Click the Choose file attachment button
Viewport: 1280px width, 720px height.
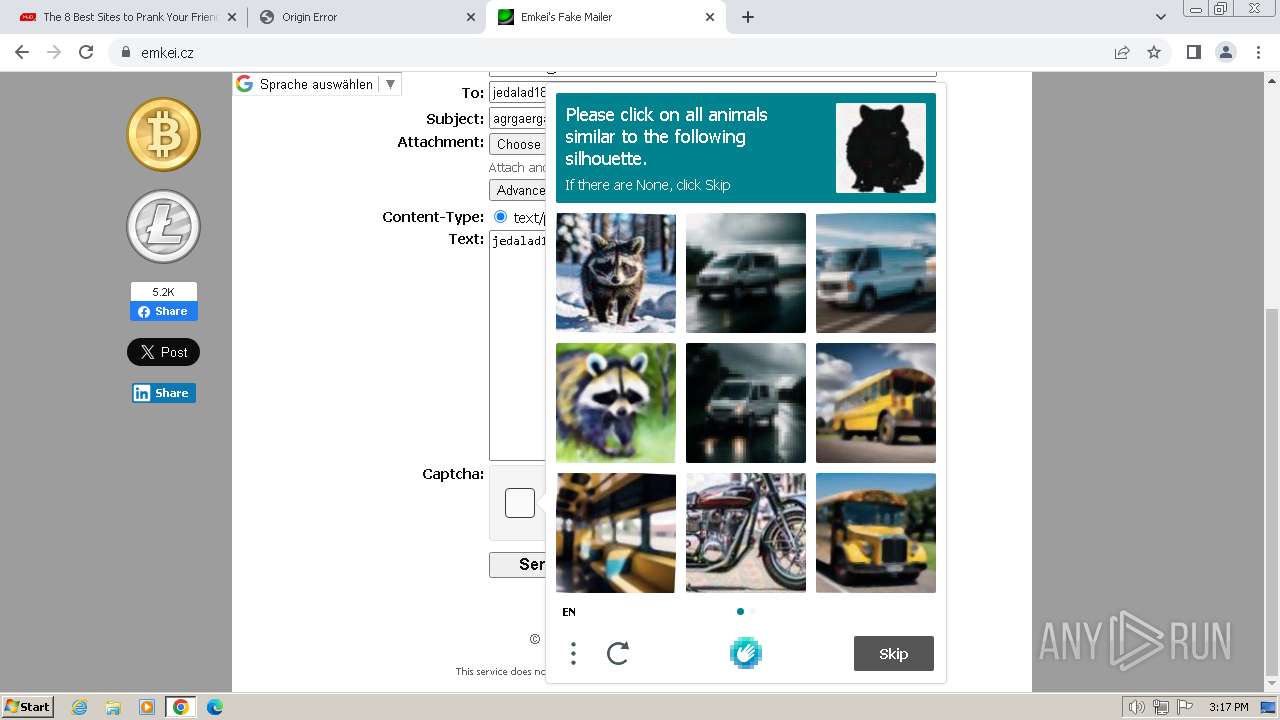pyautogui.click(x=518, y=144)
